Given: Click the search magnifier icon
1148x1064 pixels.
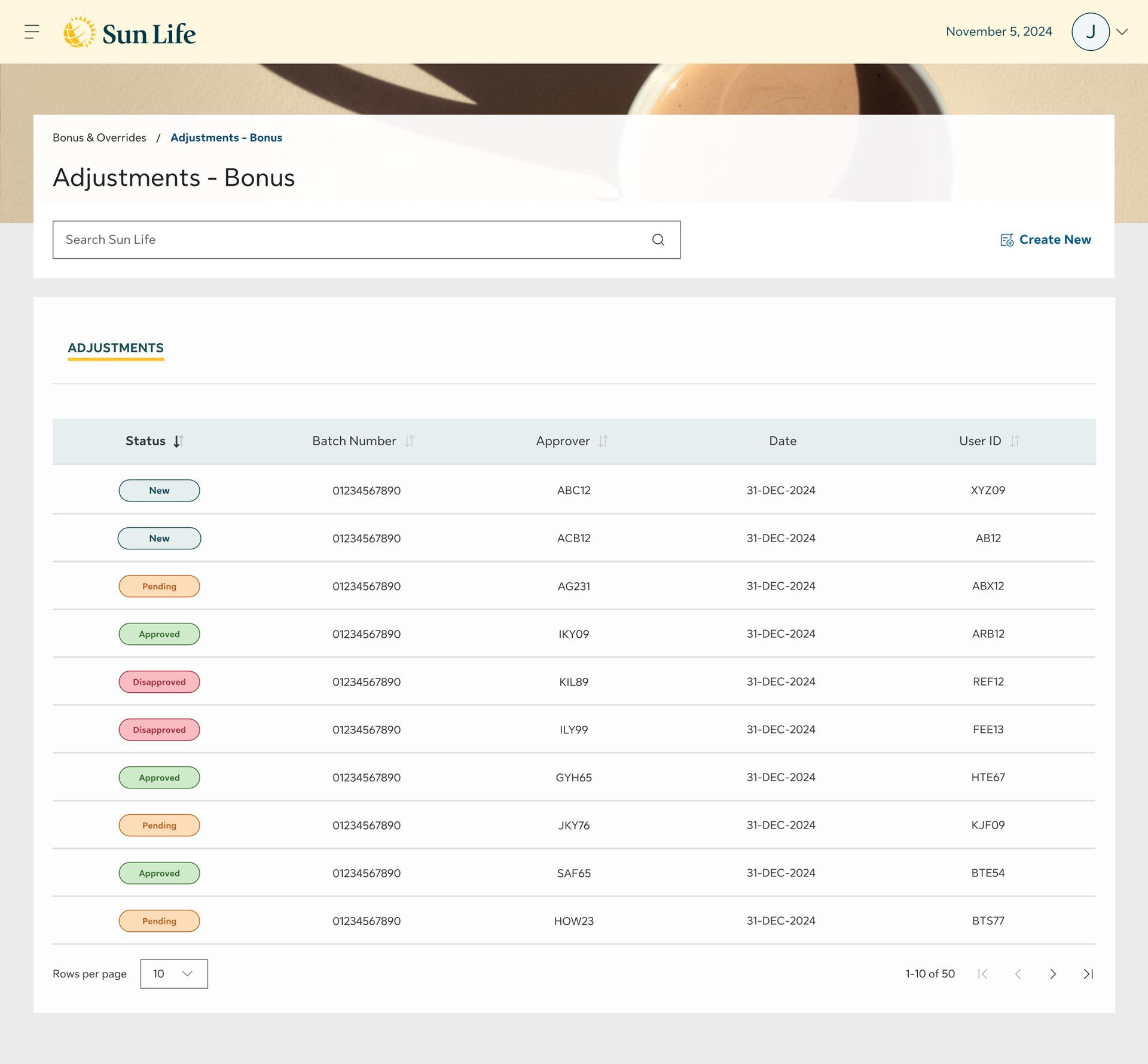Looking at the screenshot, I should [658, 240].
